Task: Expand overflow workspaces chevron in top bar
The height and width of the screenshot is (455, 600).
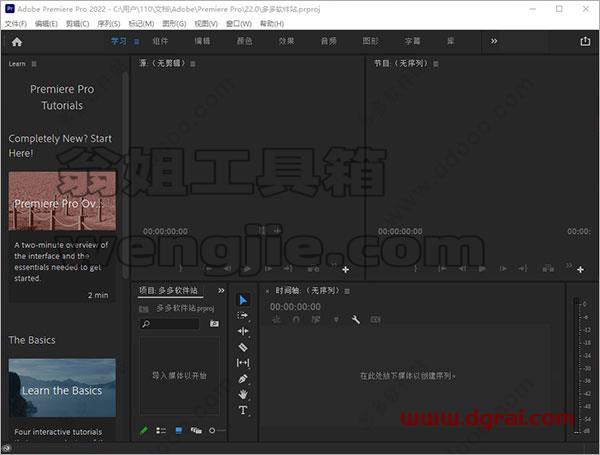Action: click(x=494, y=41)
